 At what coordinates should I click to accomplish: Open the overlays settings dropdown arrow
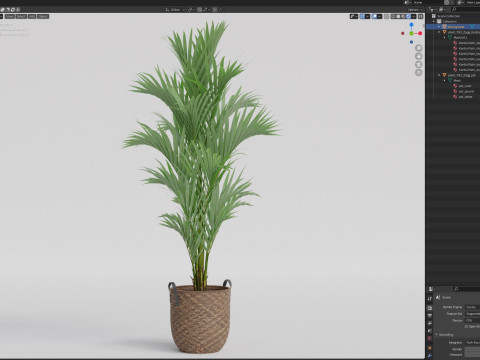(380, 16)
